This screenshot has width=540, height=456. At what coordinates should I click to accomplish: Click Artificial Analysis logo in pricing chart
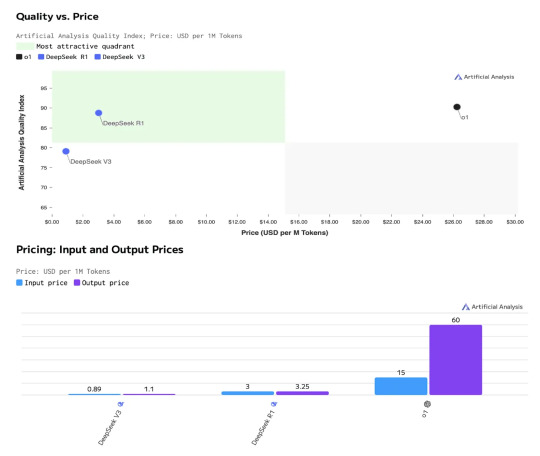click(492, 307)
